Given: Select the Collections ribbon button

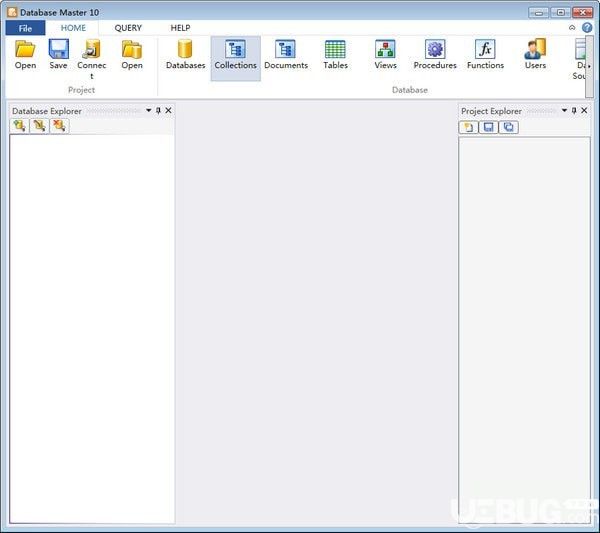Looking at the screenshot, I should [235, 58].
